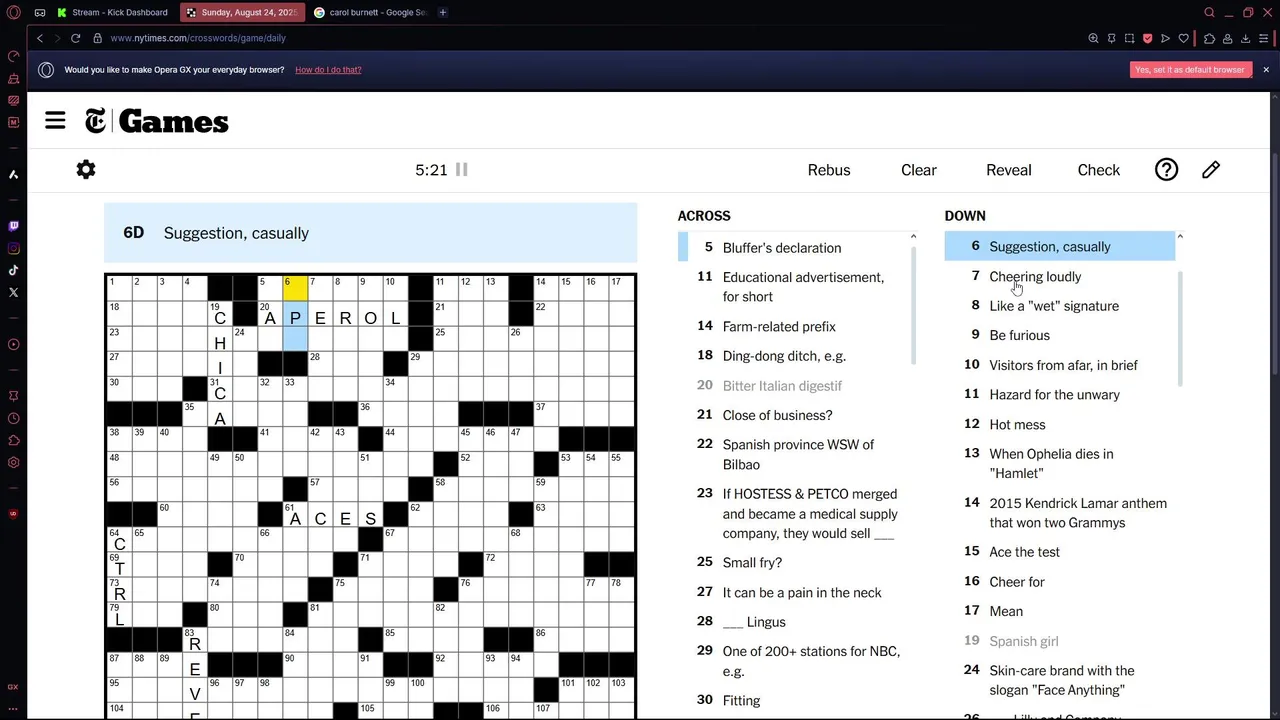
Task: Select down clue 'Suggestion, casually'
Action: [x=1060, y=246]
